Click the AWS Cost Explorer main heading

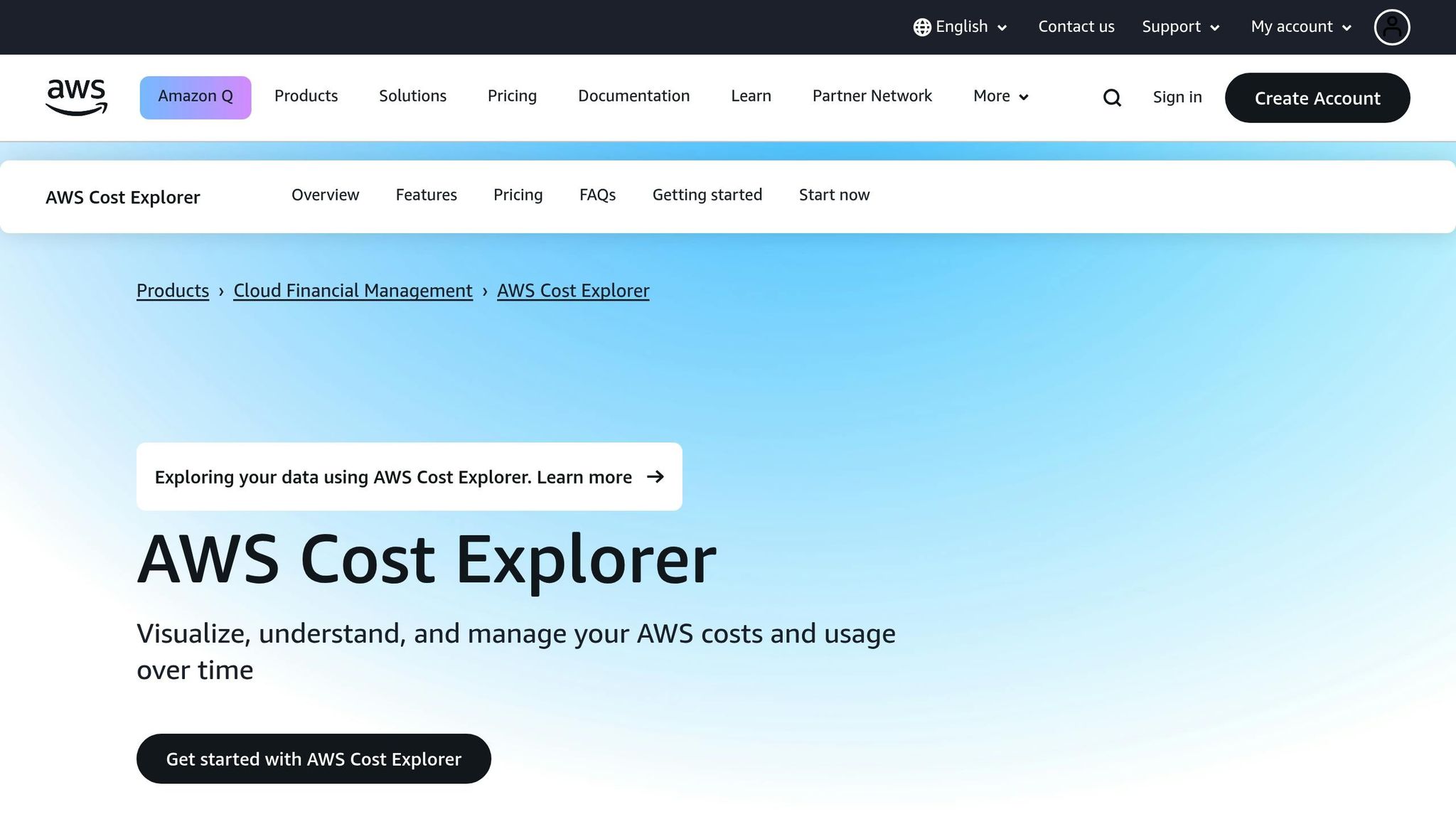pos(427,560)
